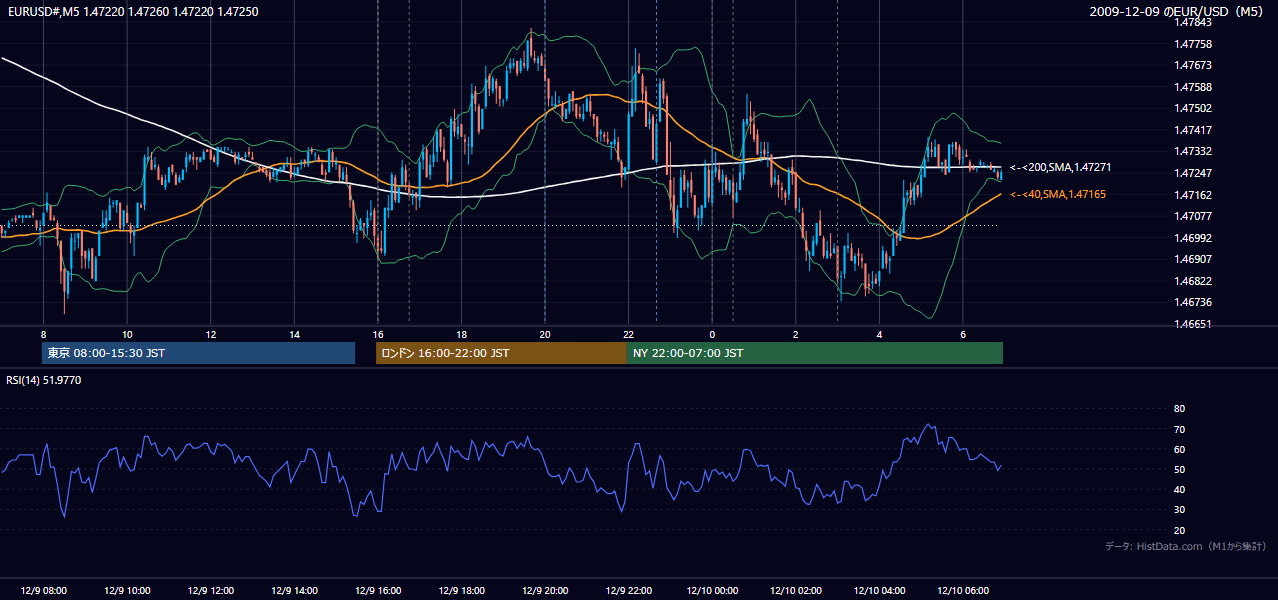Click the 12/9 12:00 date axis label
The height and width of the screenshot is (600, 1278).
click(211, 591)
